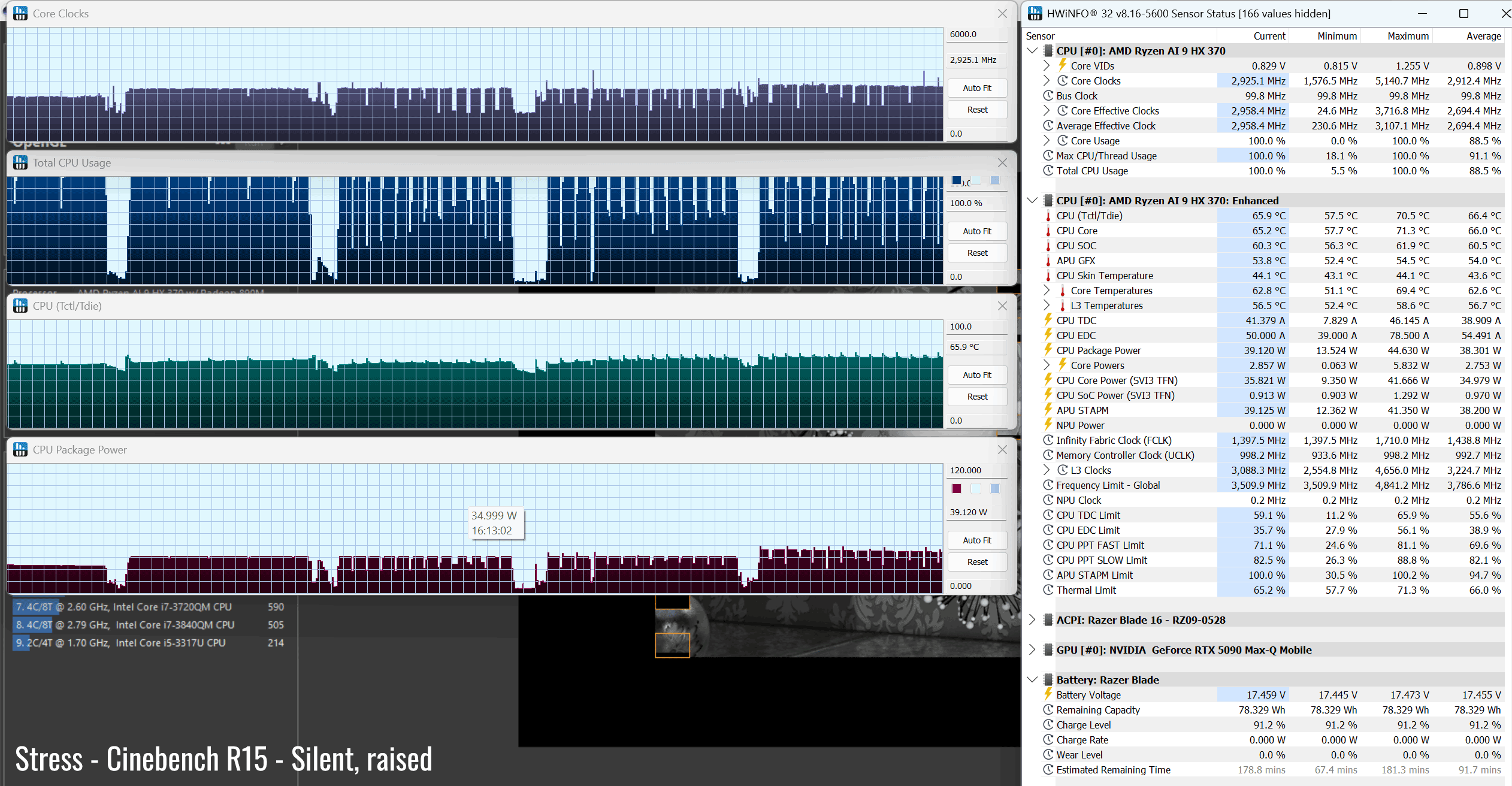Click Reset in the Core Clocks graph
The width and height of the screenshot is (1512, 786).
pyautogui.click(x=977, y=110)
